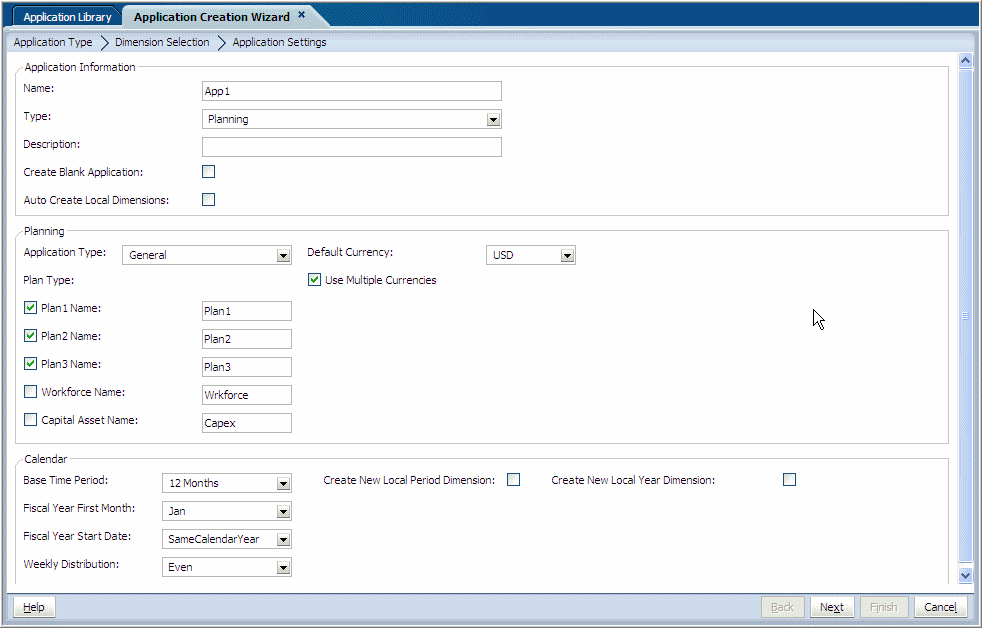Viewport: 982px width, 628px height.
Task: Enable Auto Create Local Dimensions
Action: point(208,199)
